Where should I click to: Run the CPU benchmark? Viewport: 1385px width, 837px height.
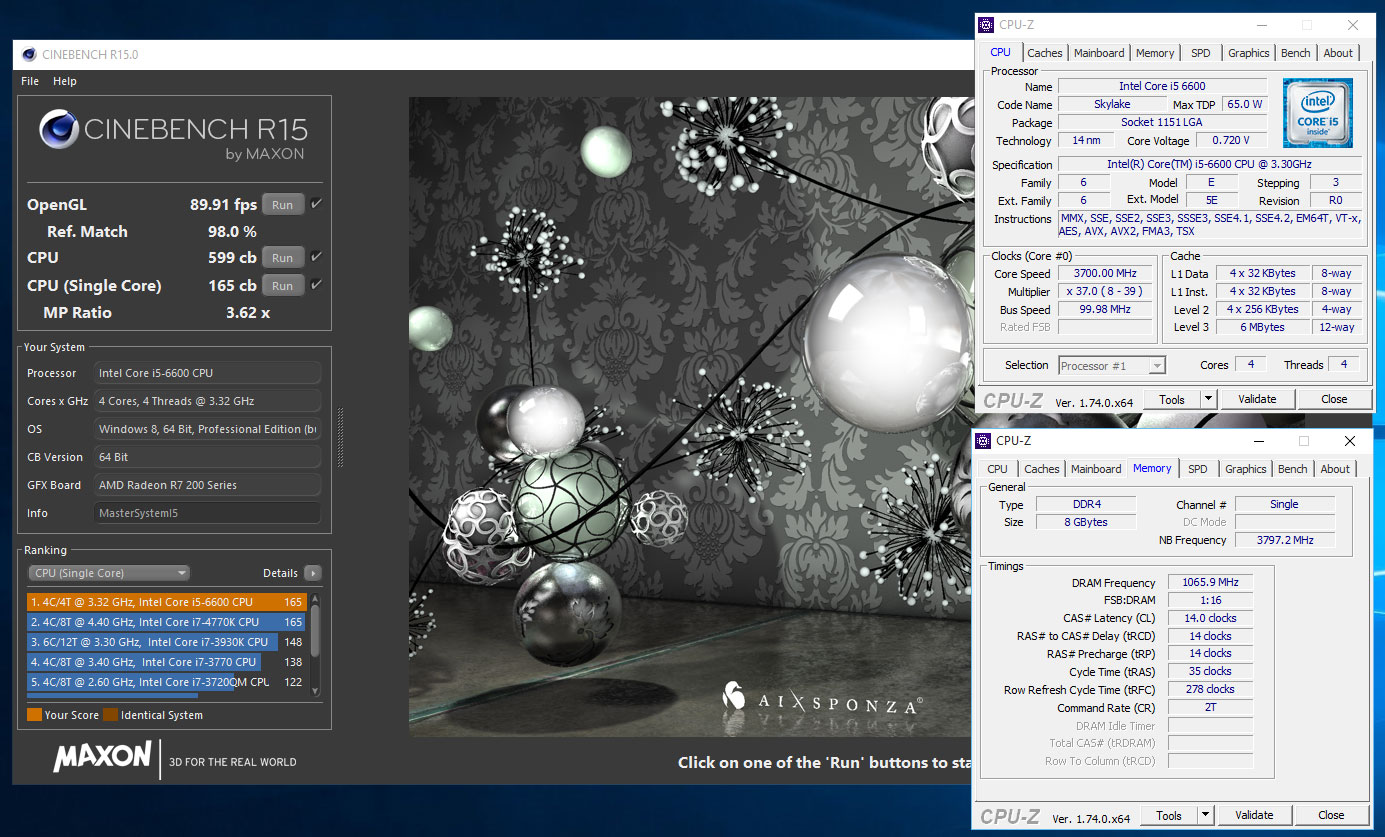tap(283, 258)
